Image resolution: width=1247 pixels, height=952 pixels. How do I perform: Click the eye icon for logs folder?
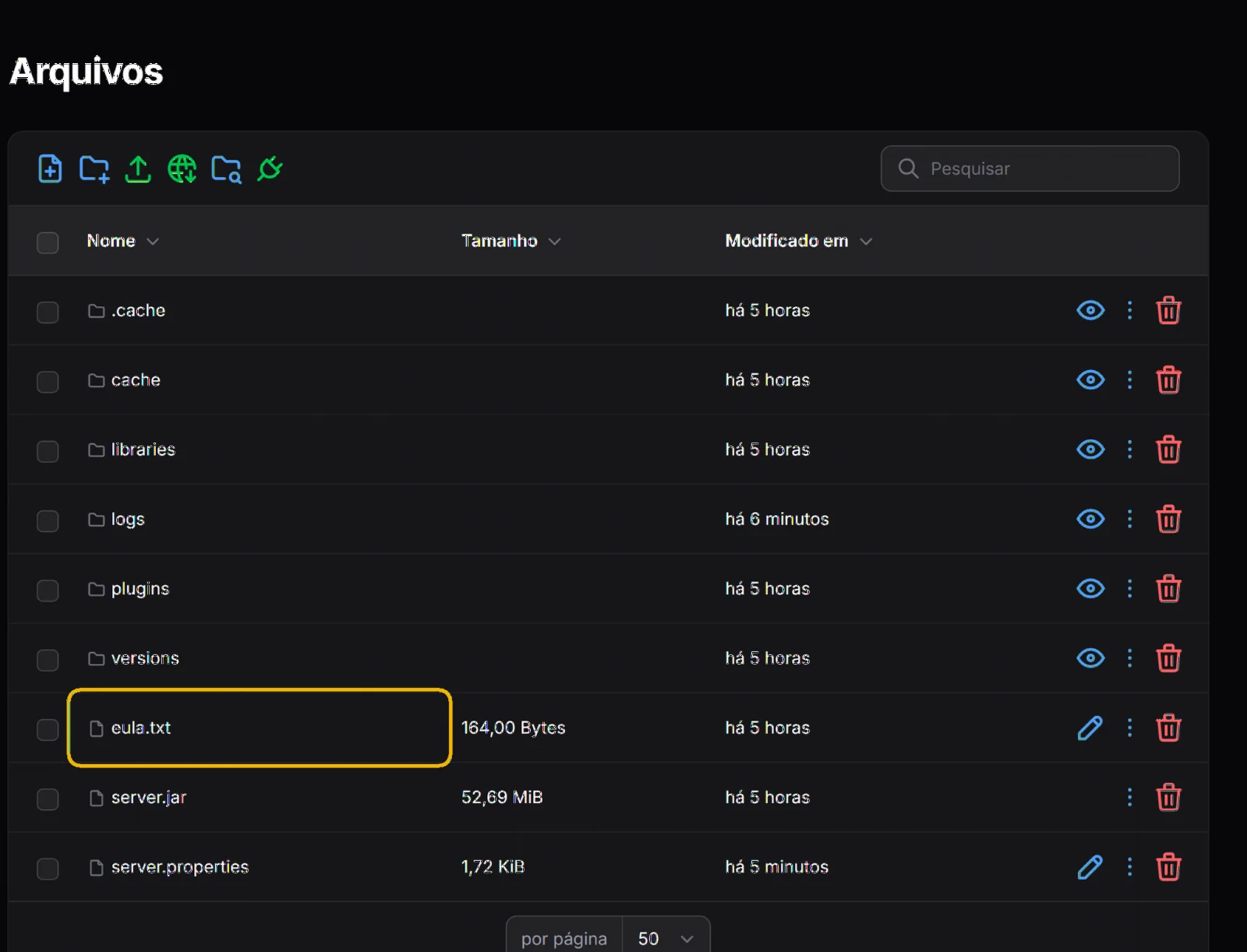(x=1090, y=519)
